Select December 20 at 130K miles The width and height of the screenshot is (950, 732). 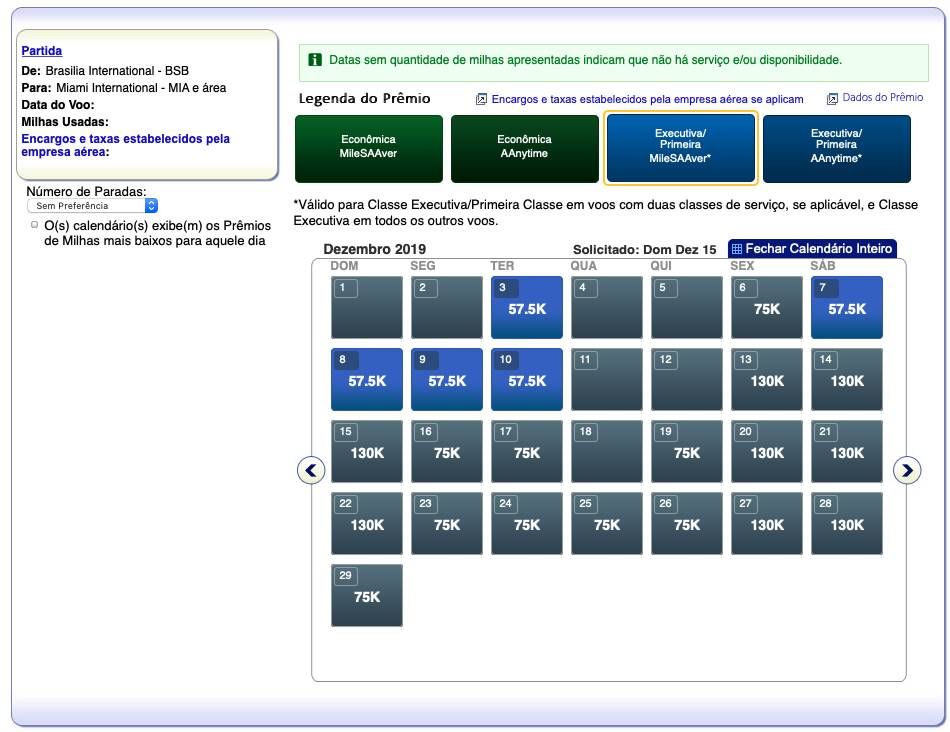(767, 451)
